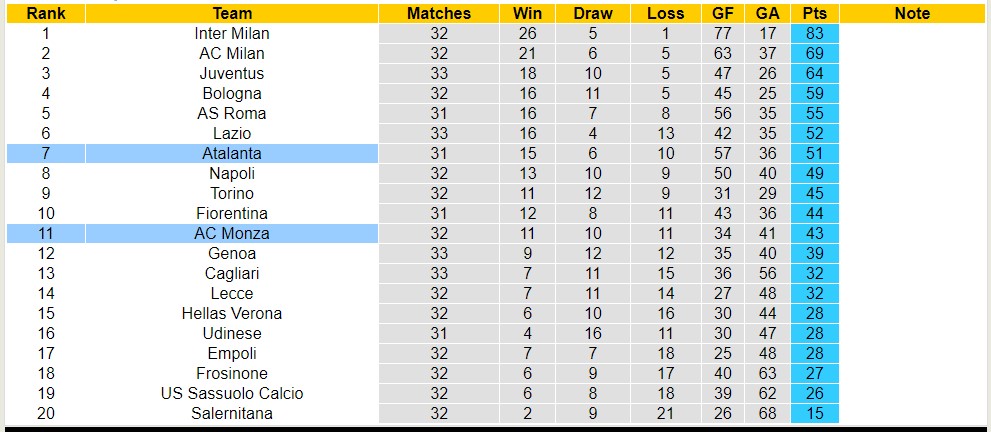Viewport: 991px width, 432px height.
Task: Select the highlighted Atalanta row
Action: [x=232, y=153]
